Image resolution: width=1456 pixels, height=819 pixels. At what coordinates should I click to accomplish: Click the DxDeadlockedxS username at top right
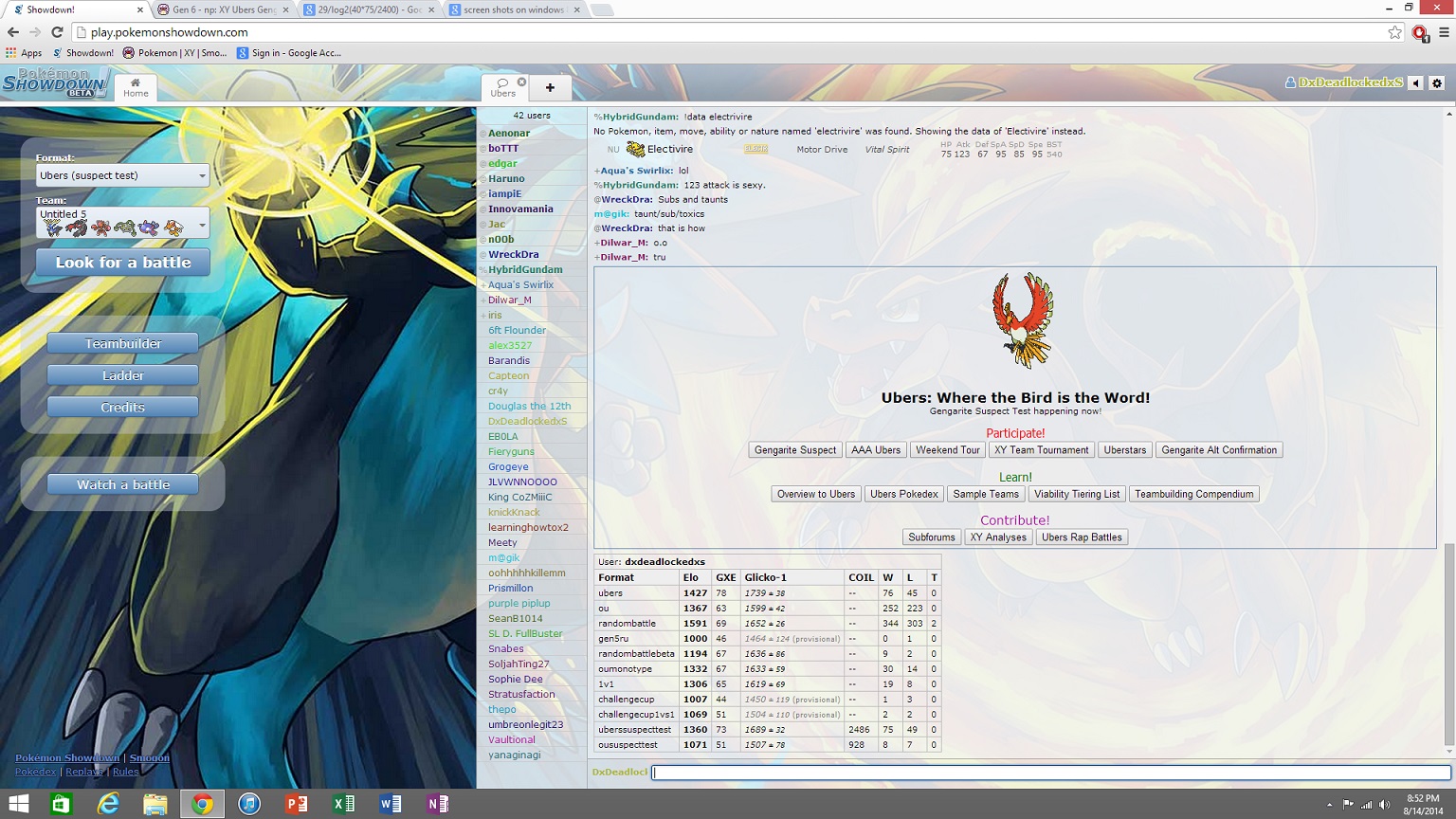tap(1349, 82)
